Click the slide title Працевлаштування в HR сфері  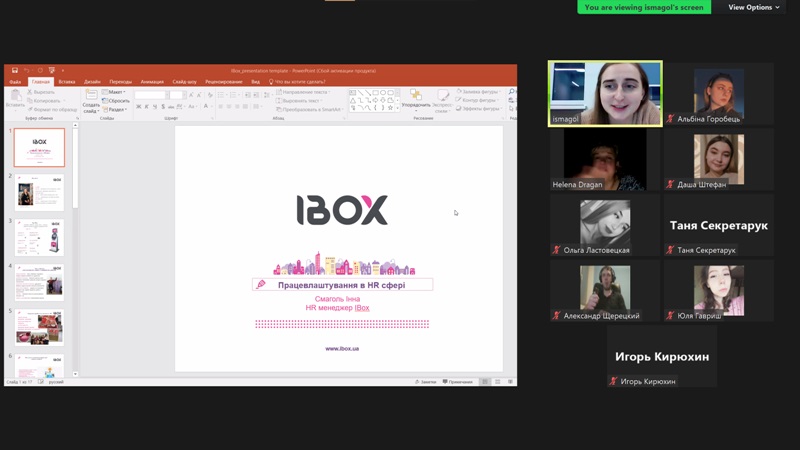click(x=341, y=285)
